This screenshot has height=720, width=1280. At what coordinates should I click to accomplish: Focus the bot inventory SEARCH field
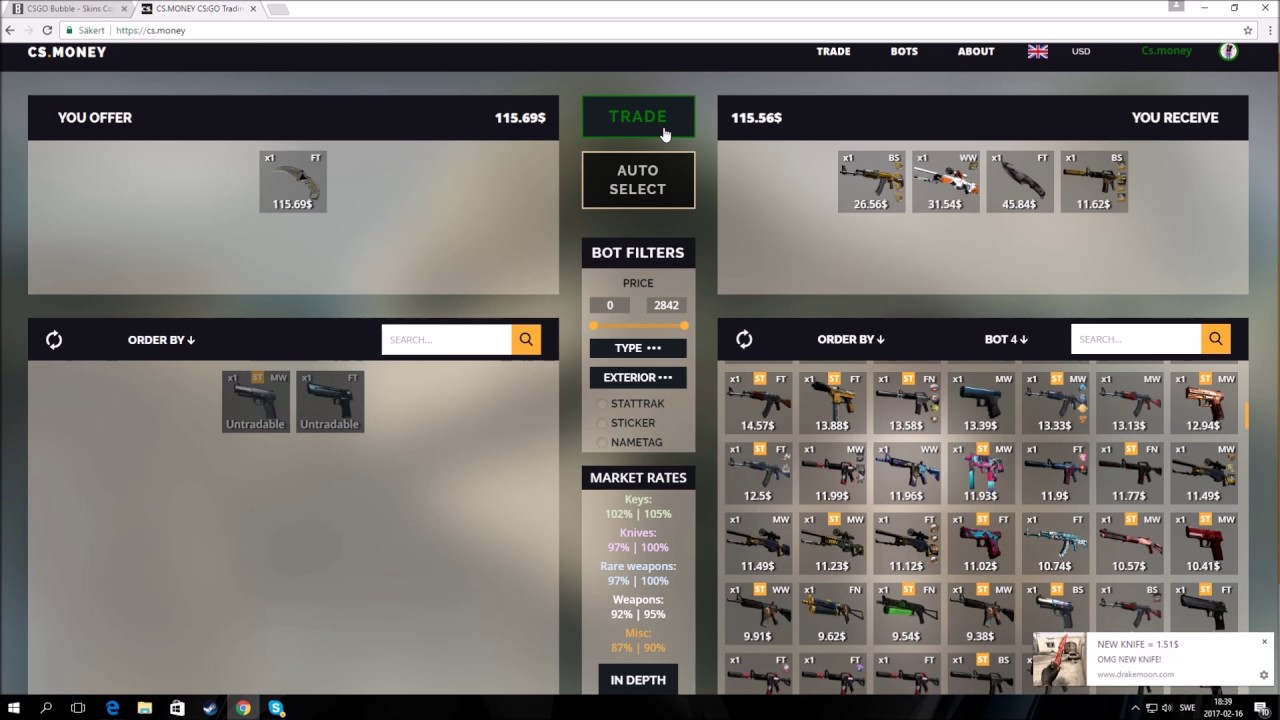point(1136,339)
